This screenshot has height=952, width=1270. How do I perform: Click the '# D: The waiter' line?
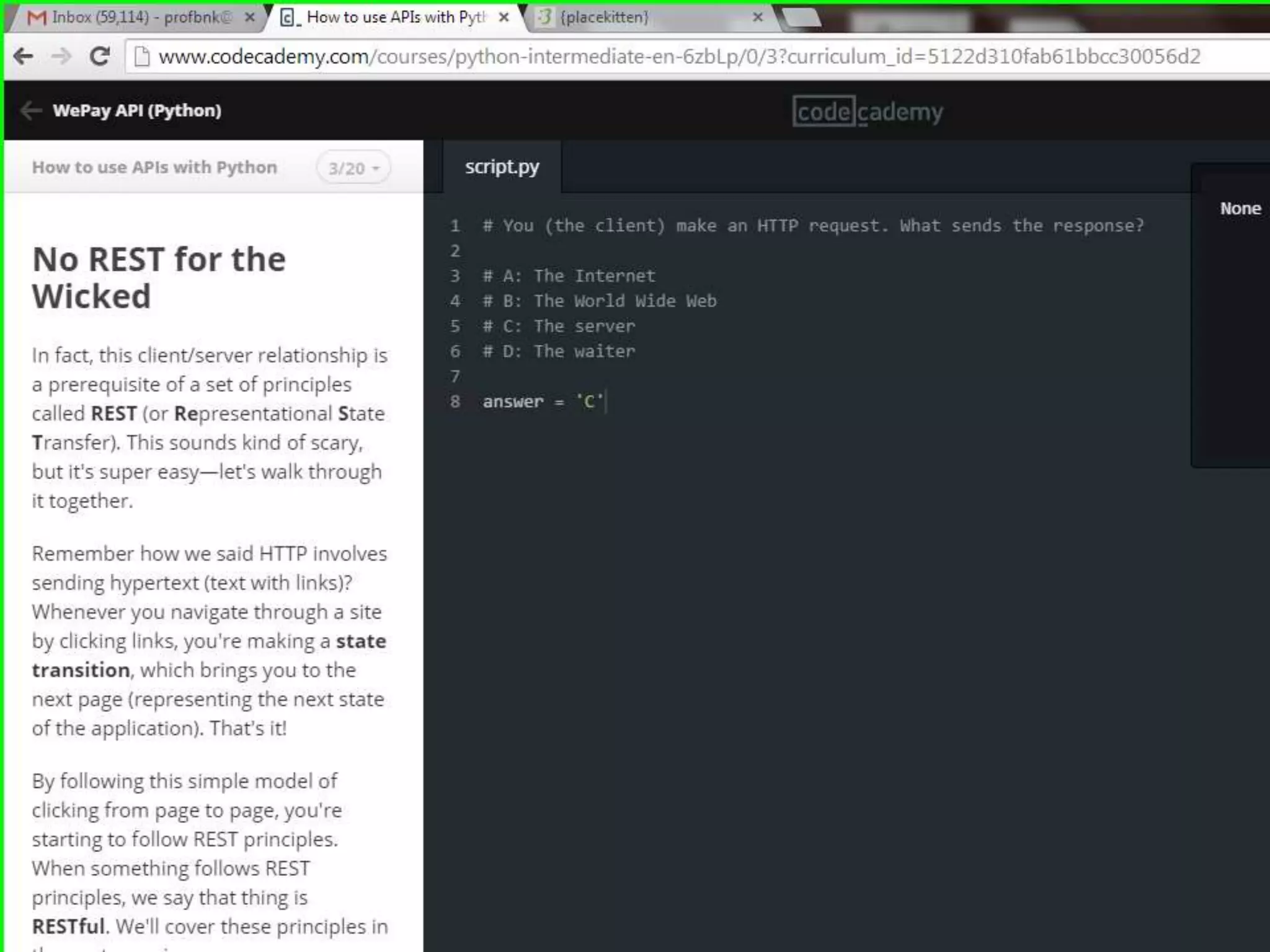559,351
